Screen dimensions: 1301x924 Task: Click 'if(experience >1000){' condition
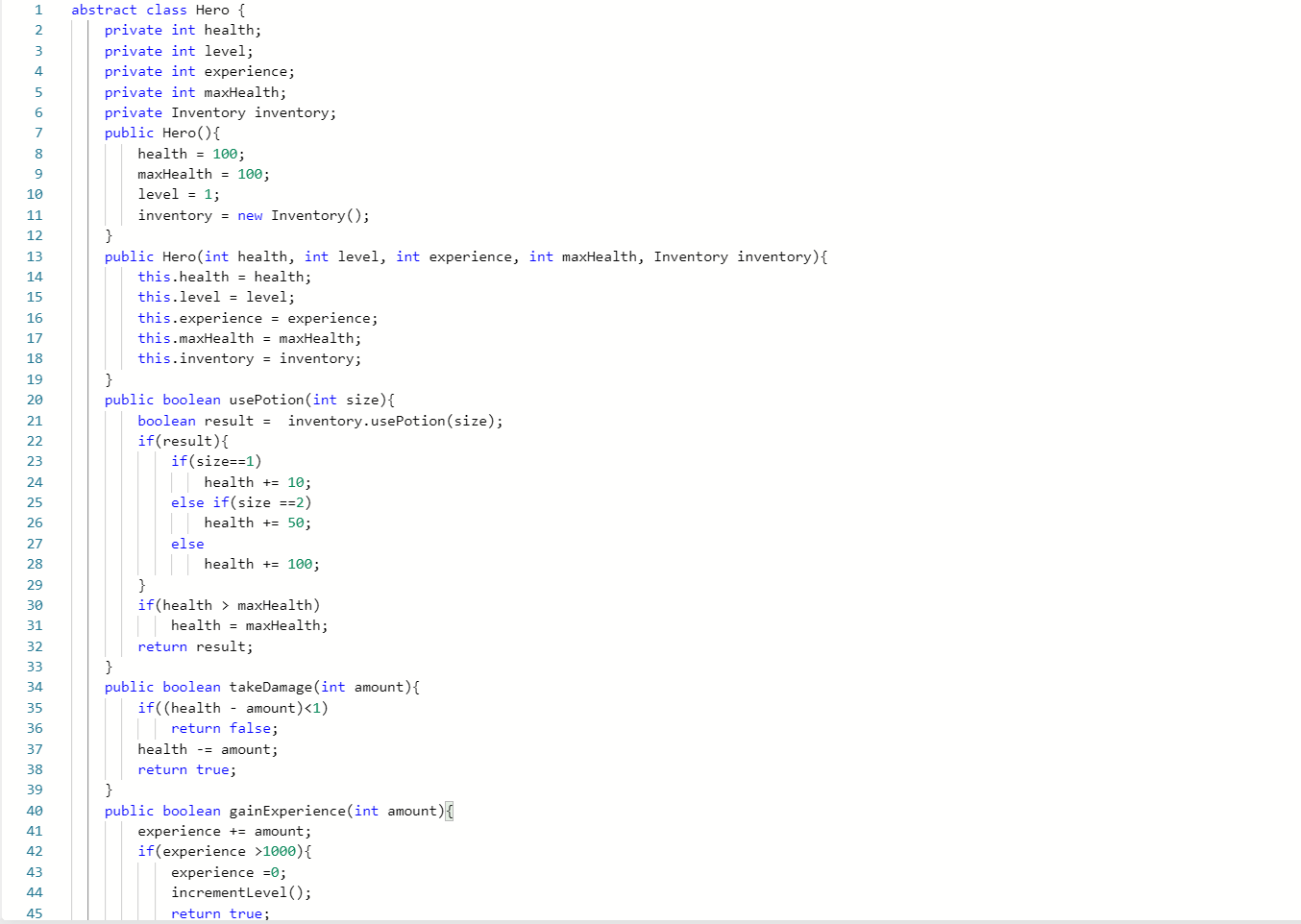pyautogui.click(x=225, y=851)
